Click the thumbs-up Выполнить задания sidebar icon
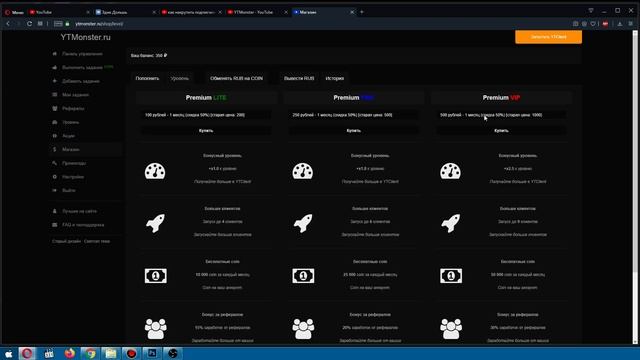The width and height of the screenshot is (640, 360). tap(55, 67)
